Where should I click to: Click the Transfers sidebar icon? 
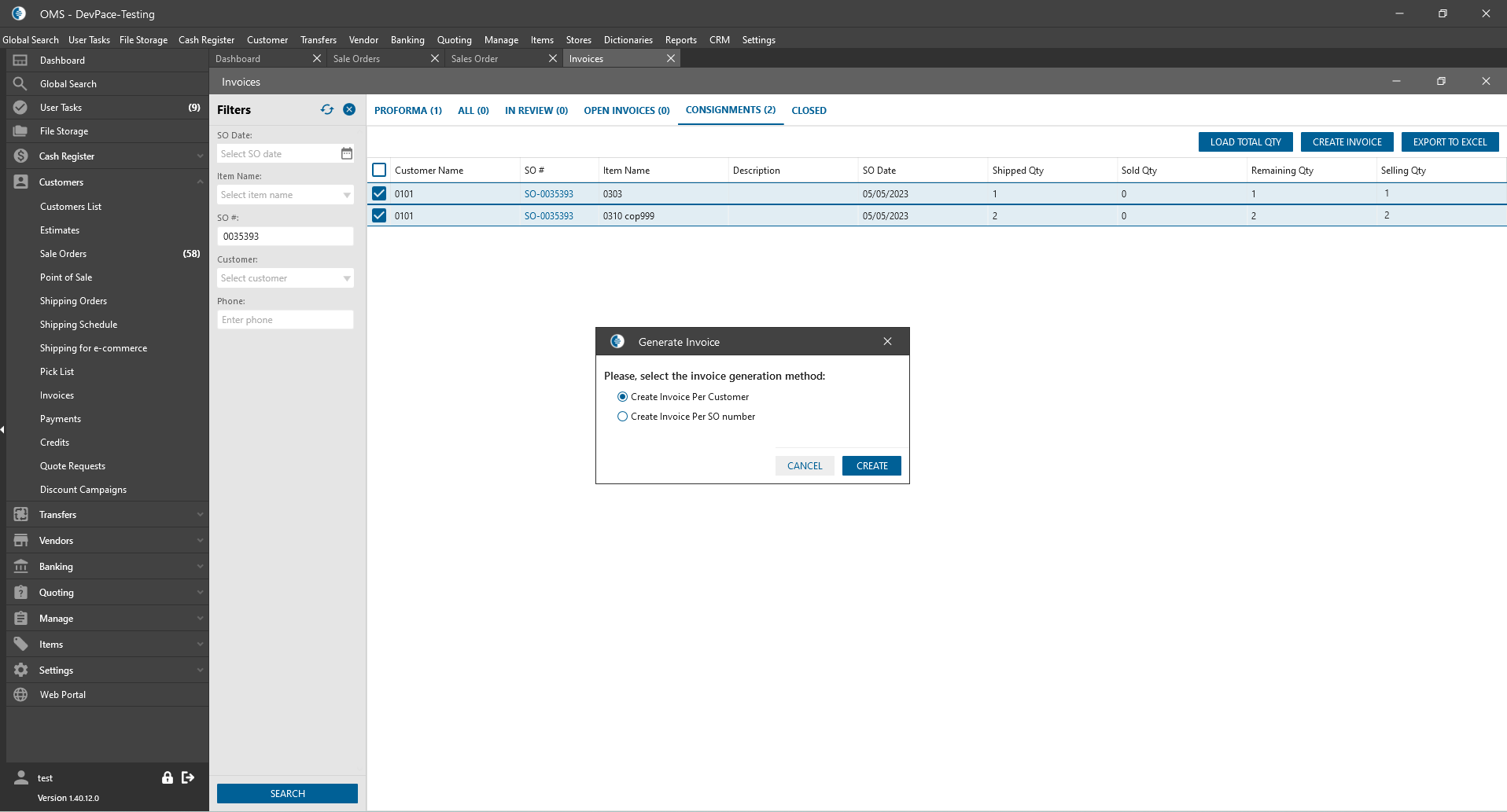(20, 515)
